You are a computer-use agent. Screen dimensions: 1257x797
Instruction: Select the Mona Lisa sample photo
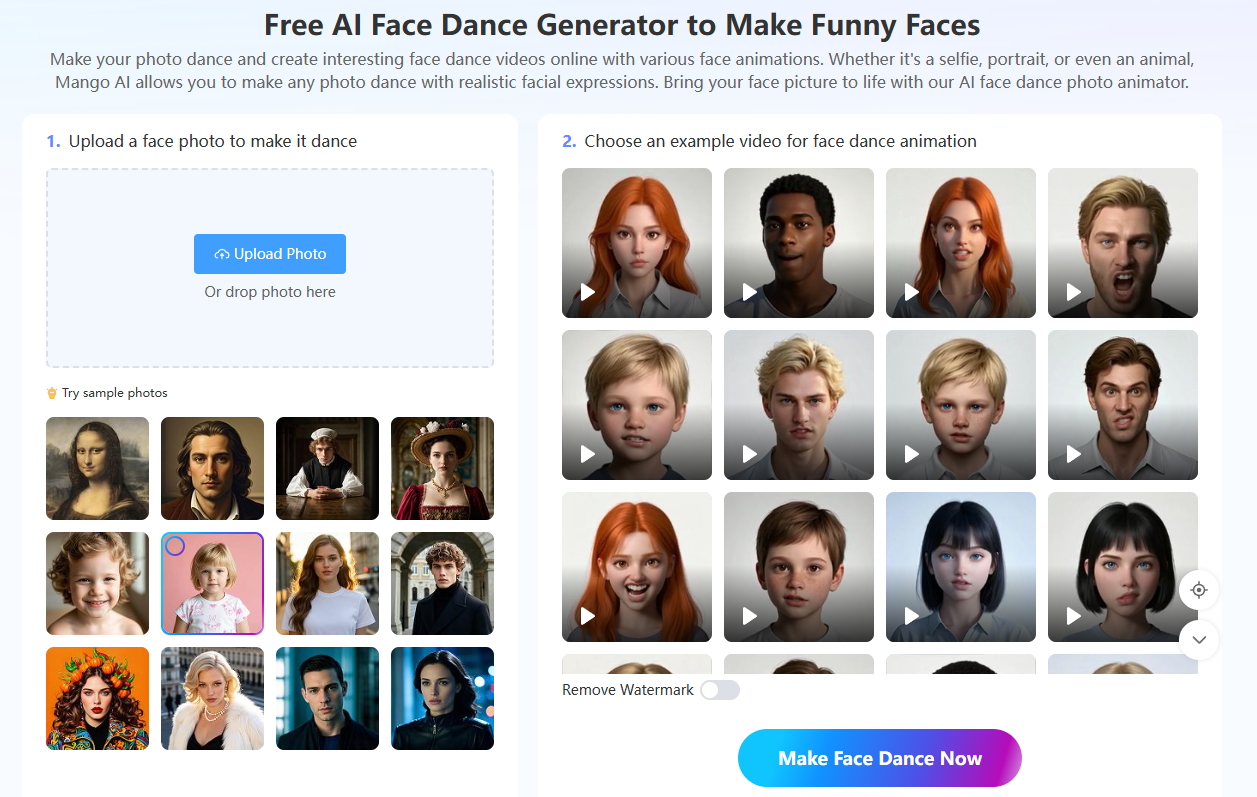point(97,468)
